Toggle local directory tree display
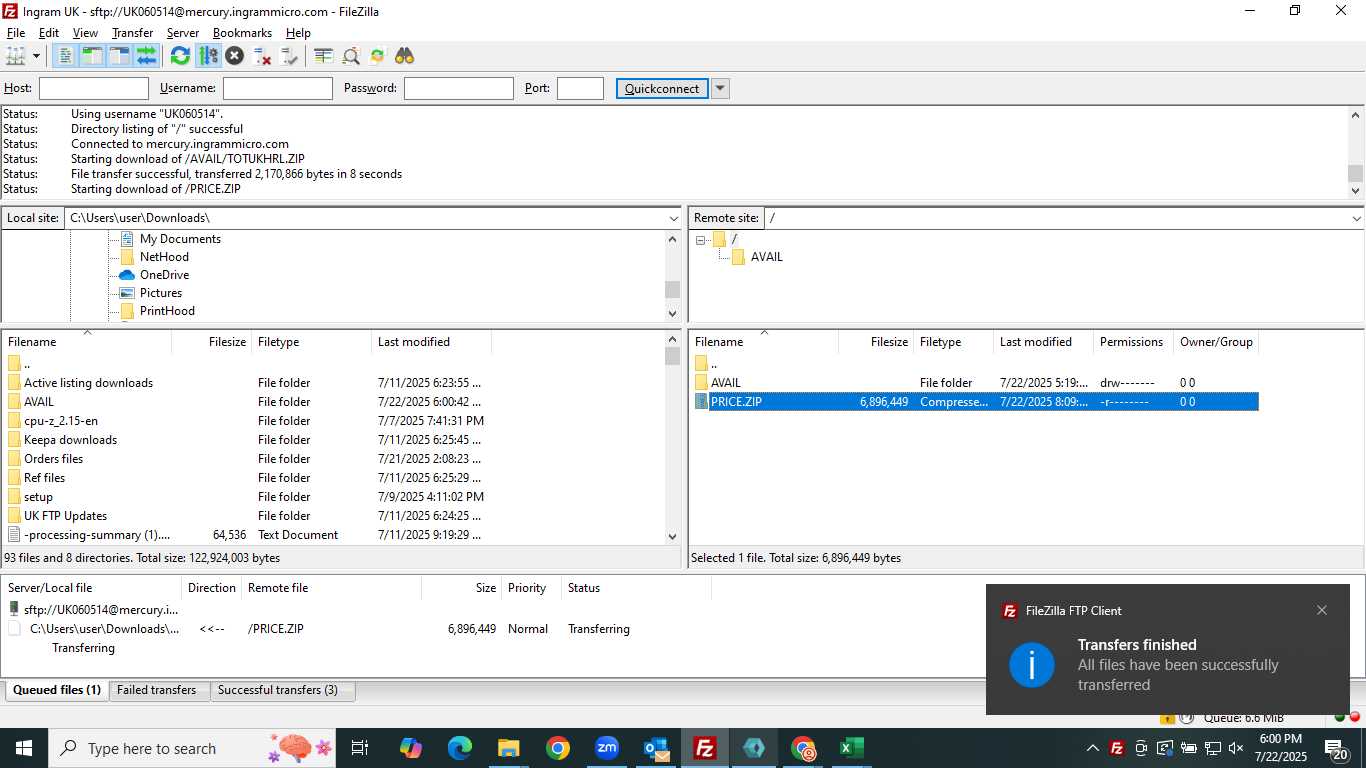Image resolution: width=1366 pixels, height=768 pixels. click(x=92, y=56)
